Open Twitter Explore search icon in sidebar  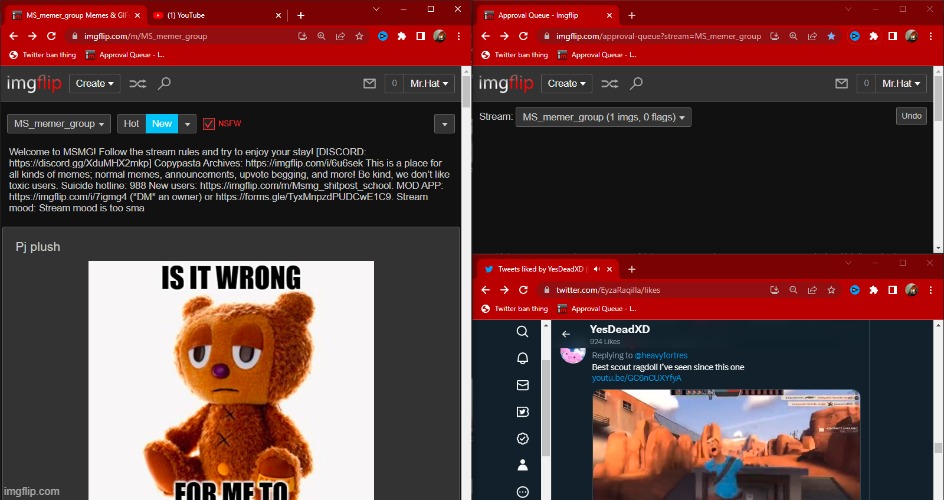[523, 332]
